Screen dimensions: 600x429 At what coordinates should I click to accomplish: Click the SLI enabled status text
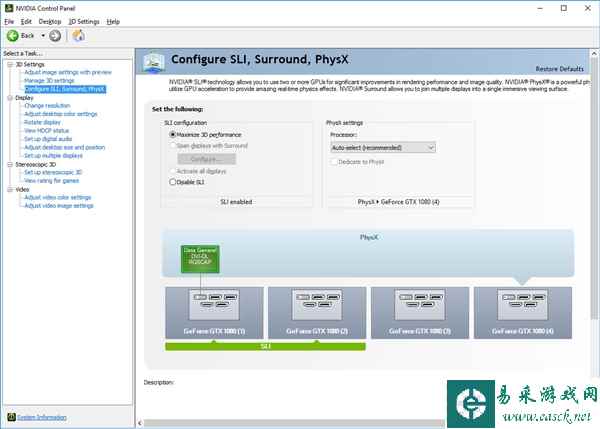click(x=236, y=202)
